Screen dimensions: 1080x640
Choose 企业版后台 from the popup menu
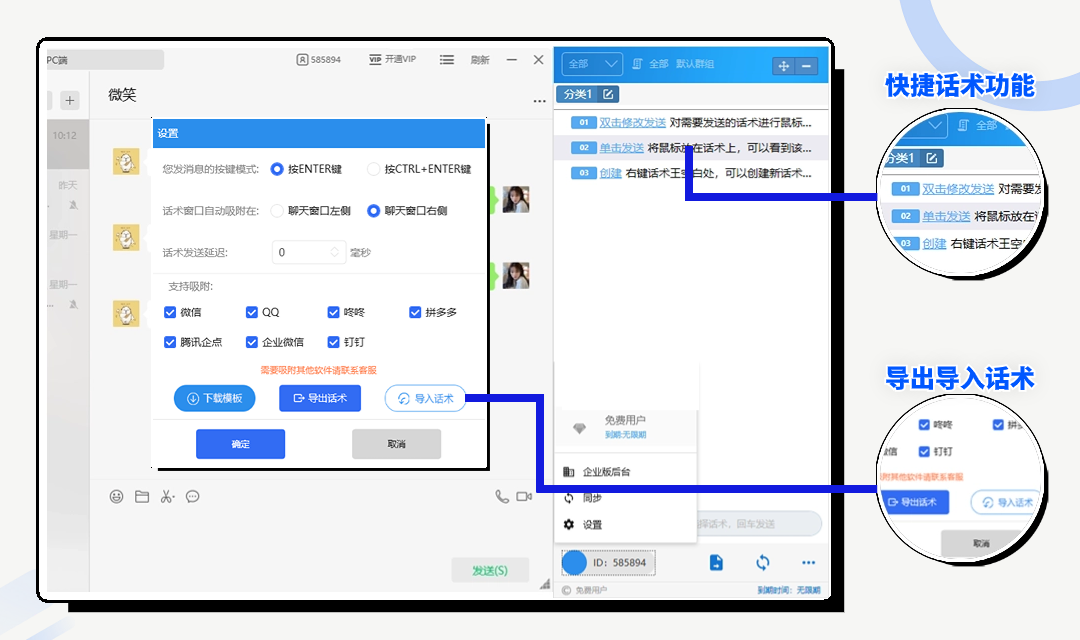tap(606, 472)
